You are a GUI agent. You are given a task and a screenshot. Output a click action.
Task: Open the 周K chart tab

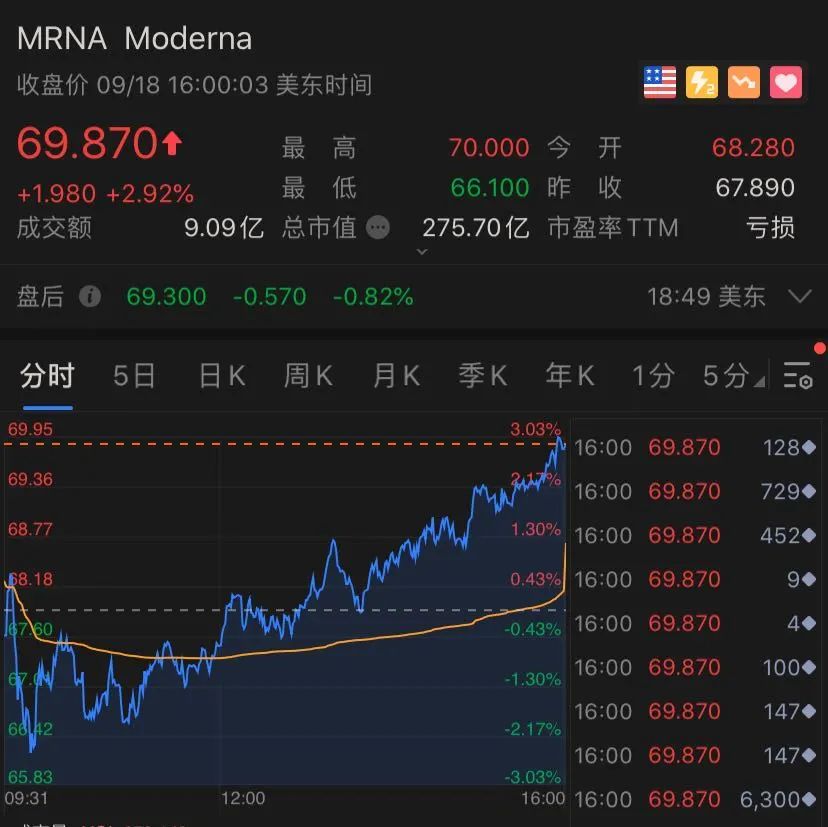point(308,376)
